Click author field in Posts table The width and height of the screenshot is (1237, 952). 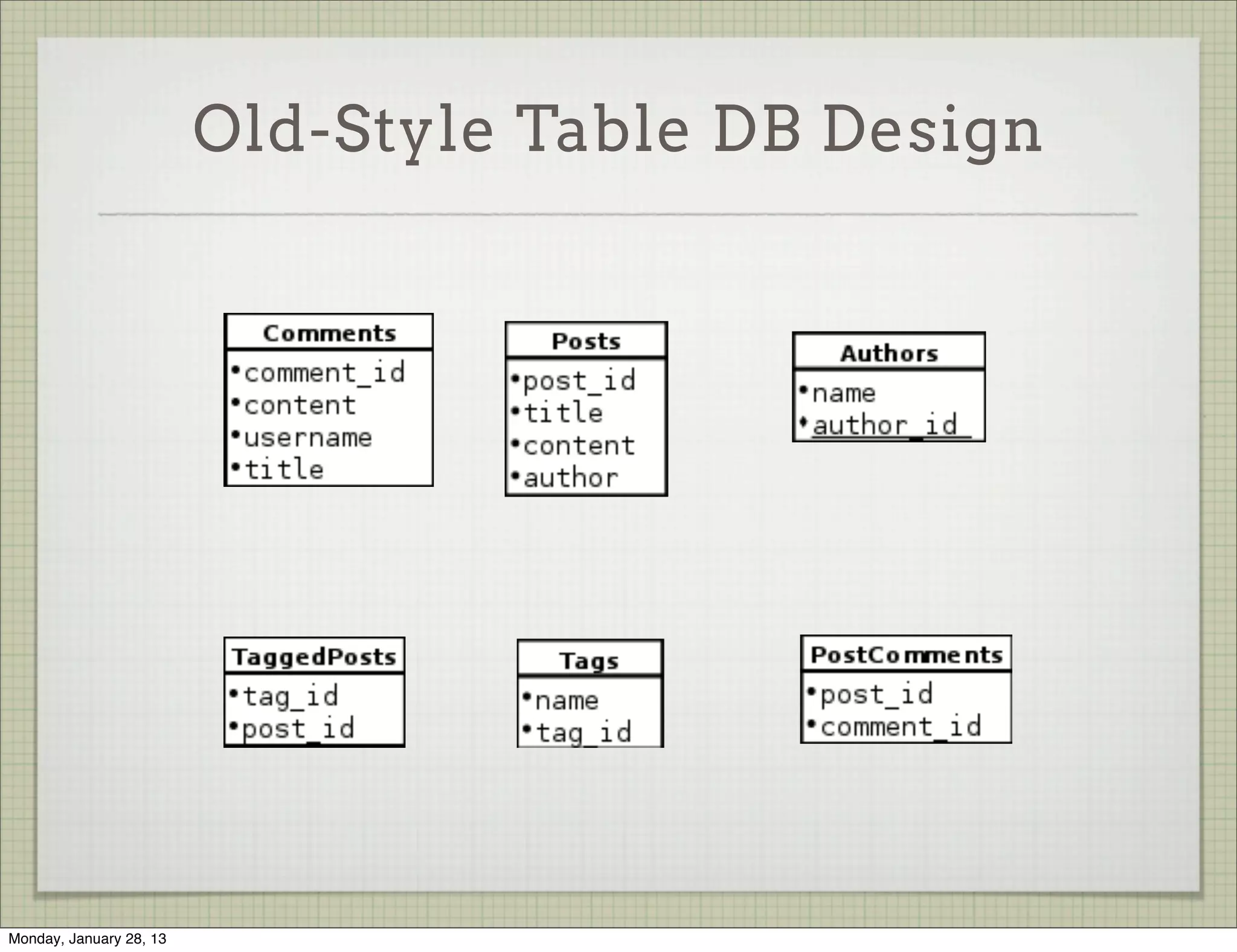click(x=570, y=478)
